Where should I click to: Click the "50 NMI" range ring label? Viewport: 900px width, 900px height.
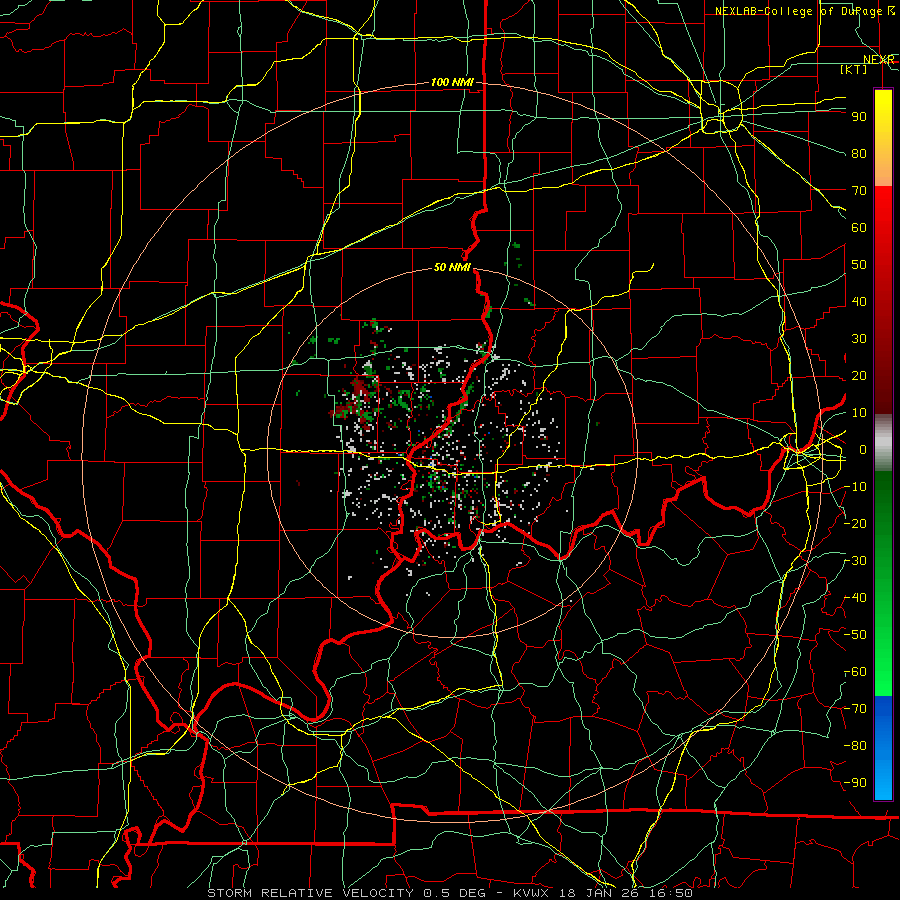pyautogui.click(x=452, y=267)
